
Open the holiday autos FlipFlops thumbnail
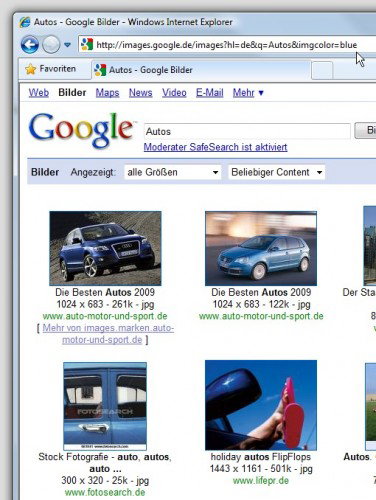pyautogui.click(x=261, y=405)
